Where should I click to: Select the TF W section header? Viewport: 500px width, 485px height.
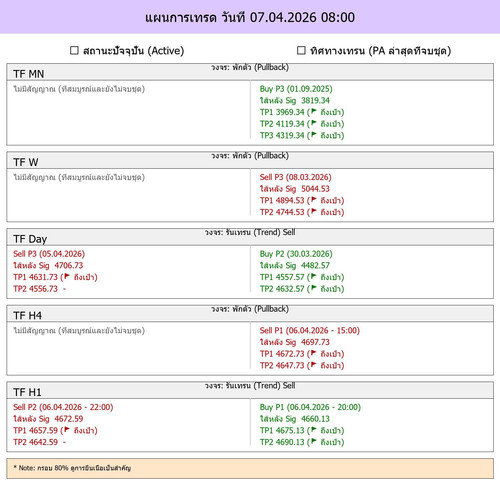pyautogui.click(x=250, y=160)
